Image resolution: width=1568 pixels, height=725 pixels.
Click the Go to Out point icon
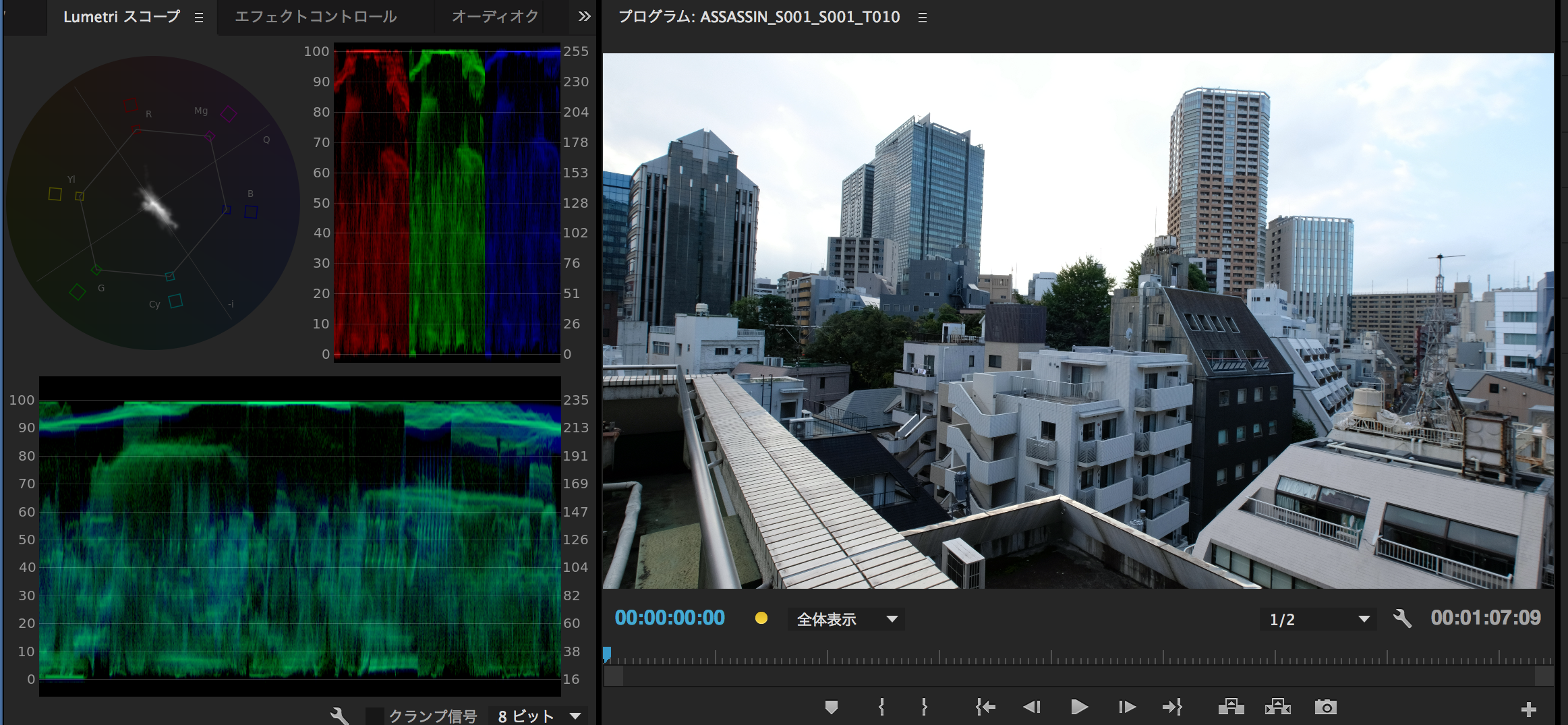(x=1173, y=707)
